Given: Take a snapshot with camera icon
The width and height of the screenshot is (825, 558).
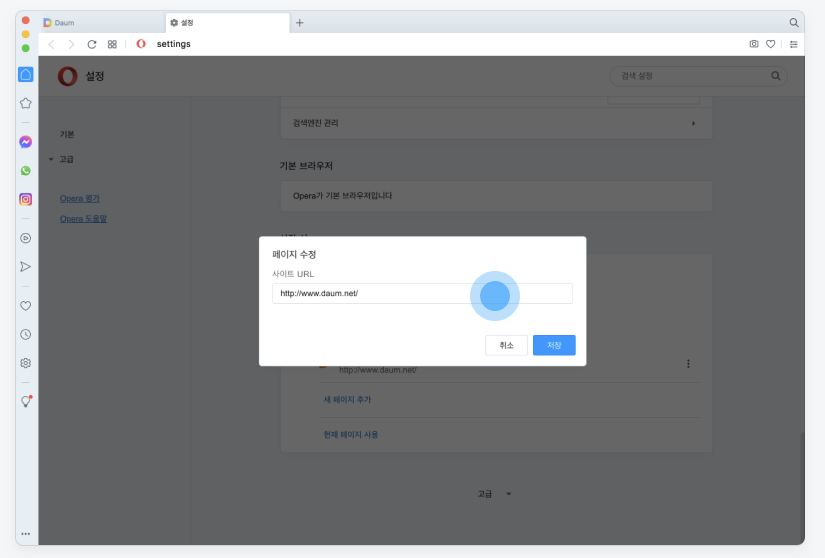Looking at the screenshot, I should coord(754,44).
